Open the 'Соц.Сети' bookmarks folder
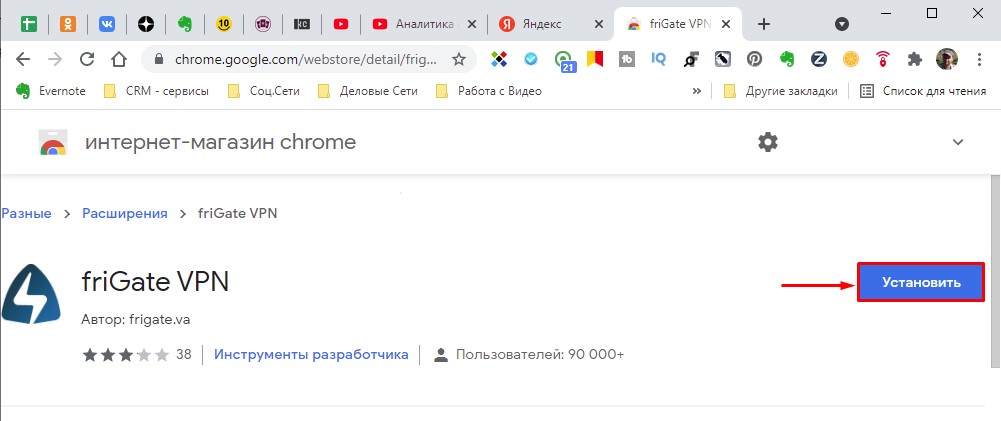 point(262,91)
